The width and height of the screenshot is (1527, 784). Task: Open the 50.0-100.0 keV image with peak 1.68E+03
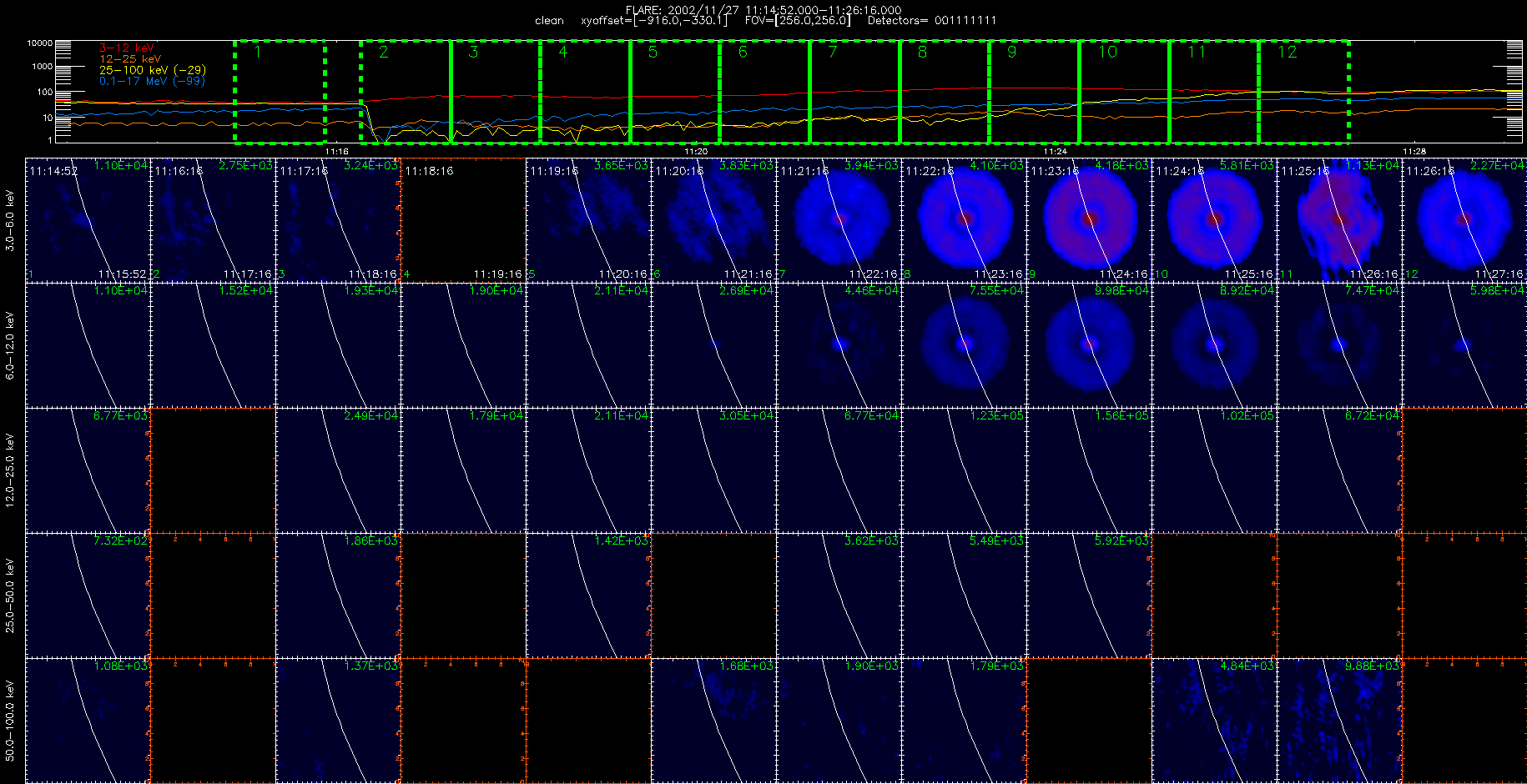(713, 721)
